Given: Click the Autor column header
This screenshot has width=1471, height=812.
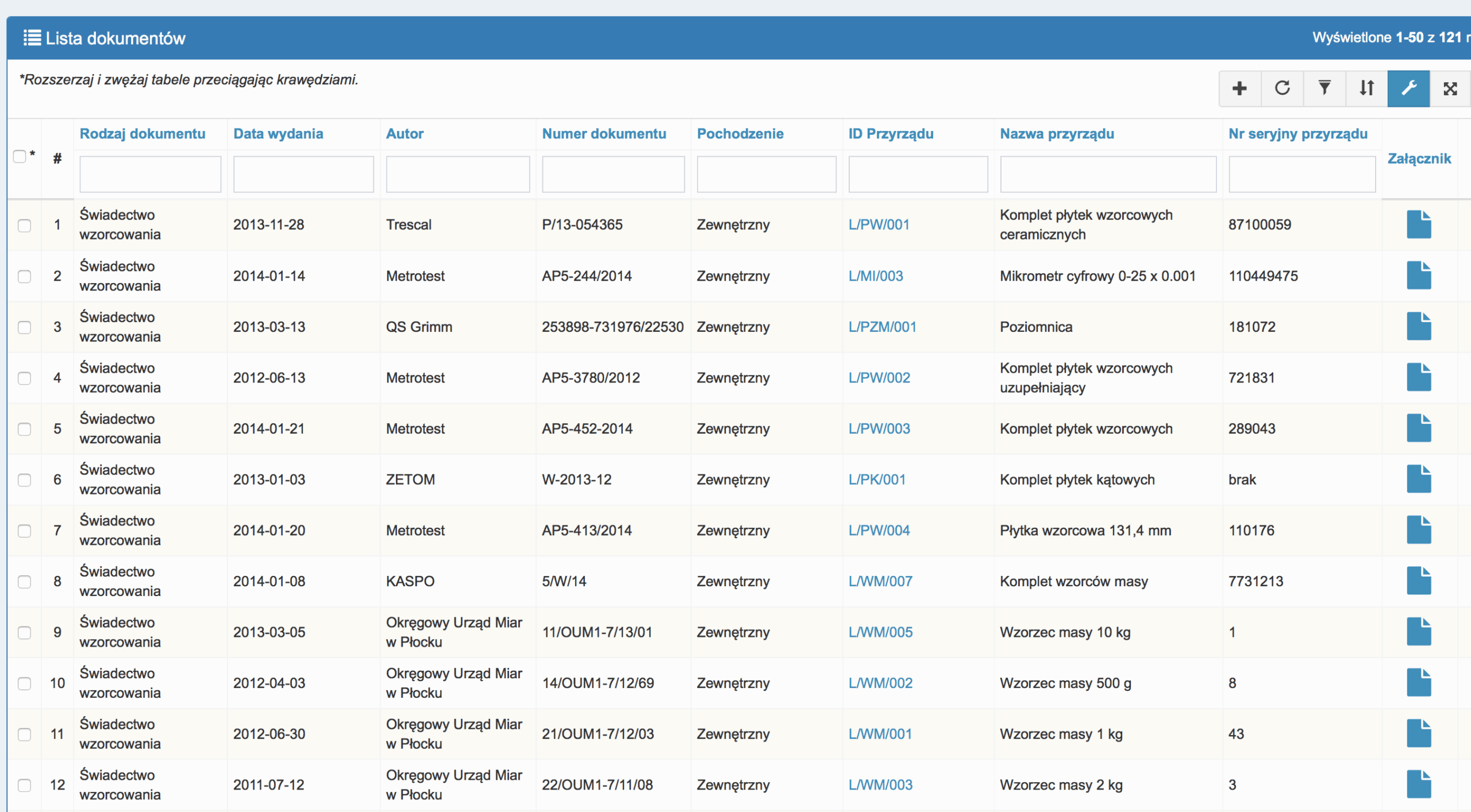Looking at the screenshot, I should 405,134.
